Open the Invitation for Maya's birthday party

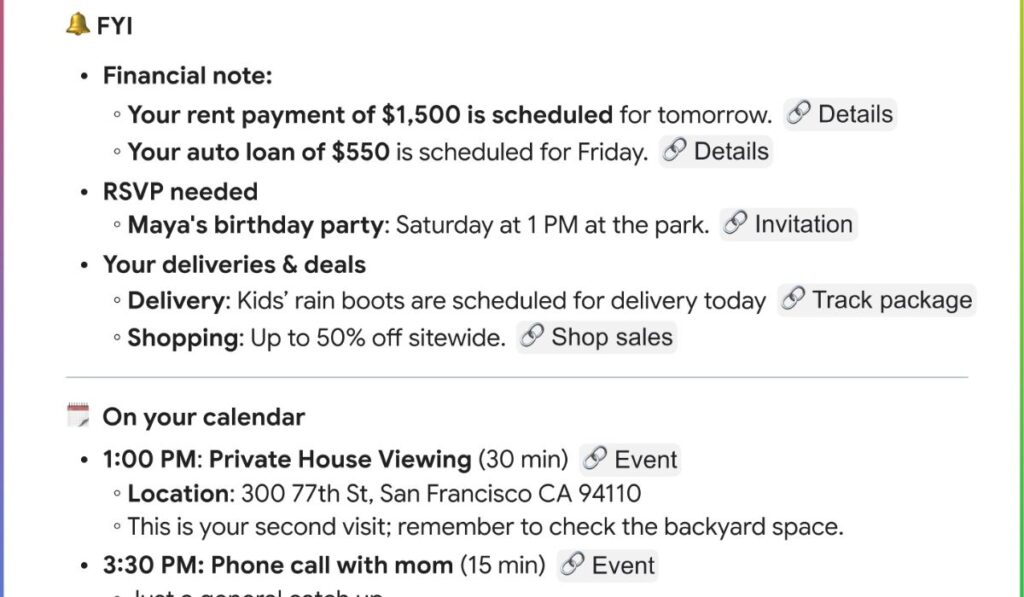point(788,224)
